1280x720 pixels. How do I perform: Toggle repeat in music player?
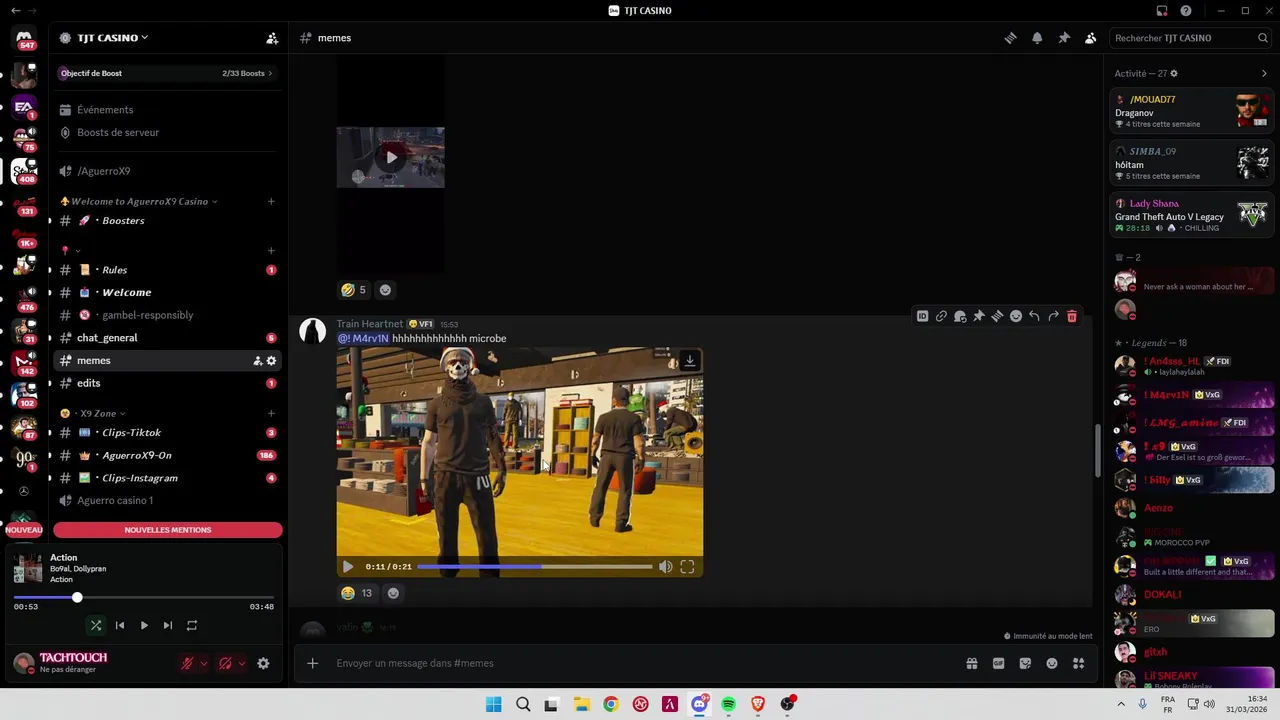(192, 625)
